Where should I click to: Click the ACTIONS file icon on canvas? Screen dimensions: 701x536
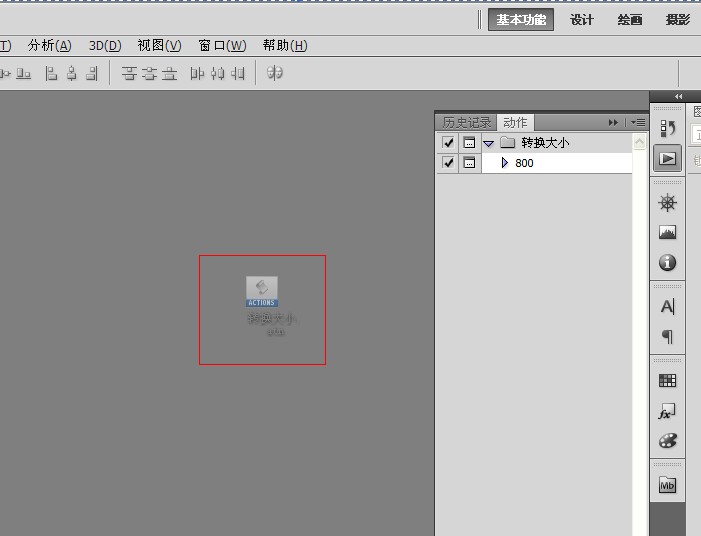tap(262, 291)
